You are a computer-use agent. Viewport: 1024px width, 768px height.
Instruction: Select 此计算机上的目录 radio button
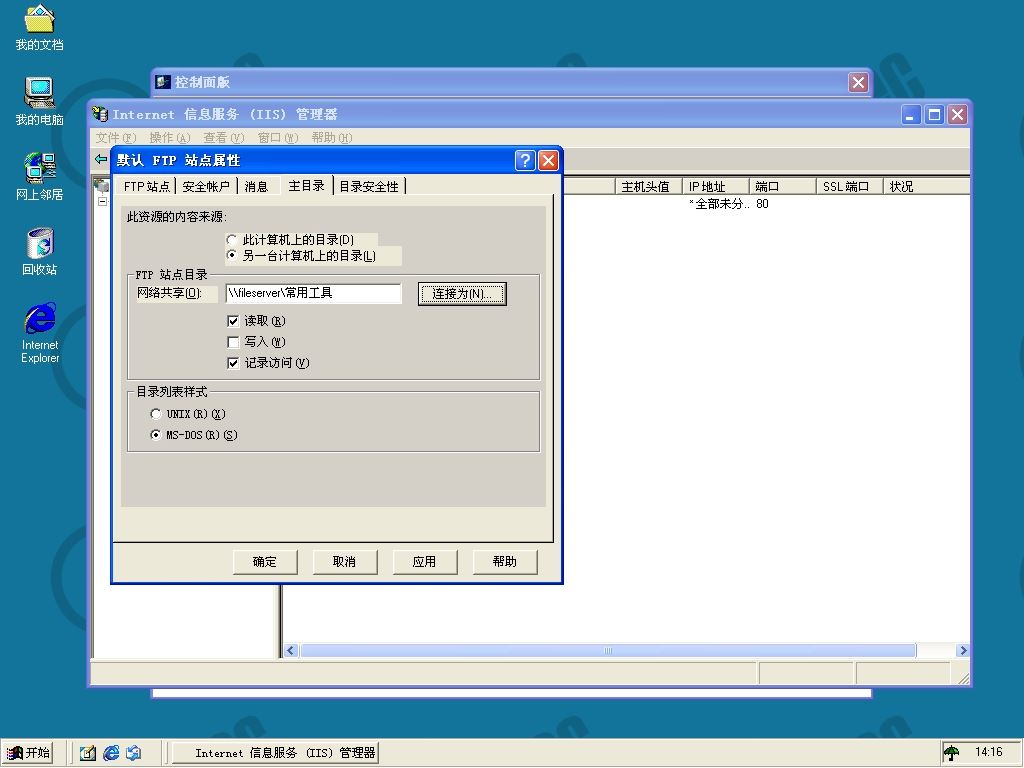(231, 240)
